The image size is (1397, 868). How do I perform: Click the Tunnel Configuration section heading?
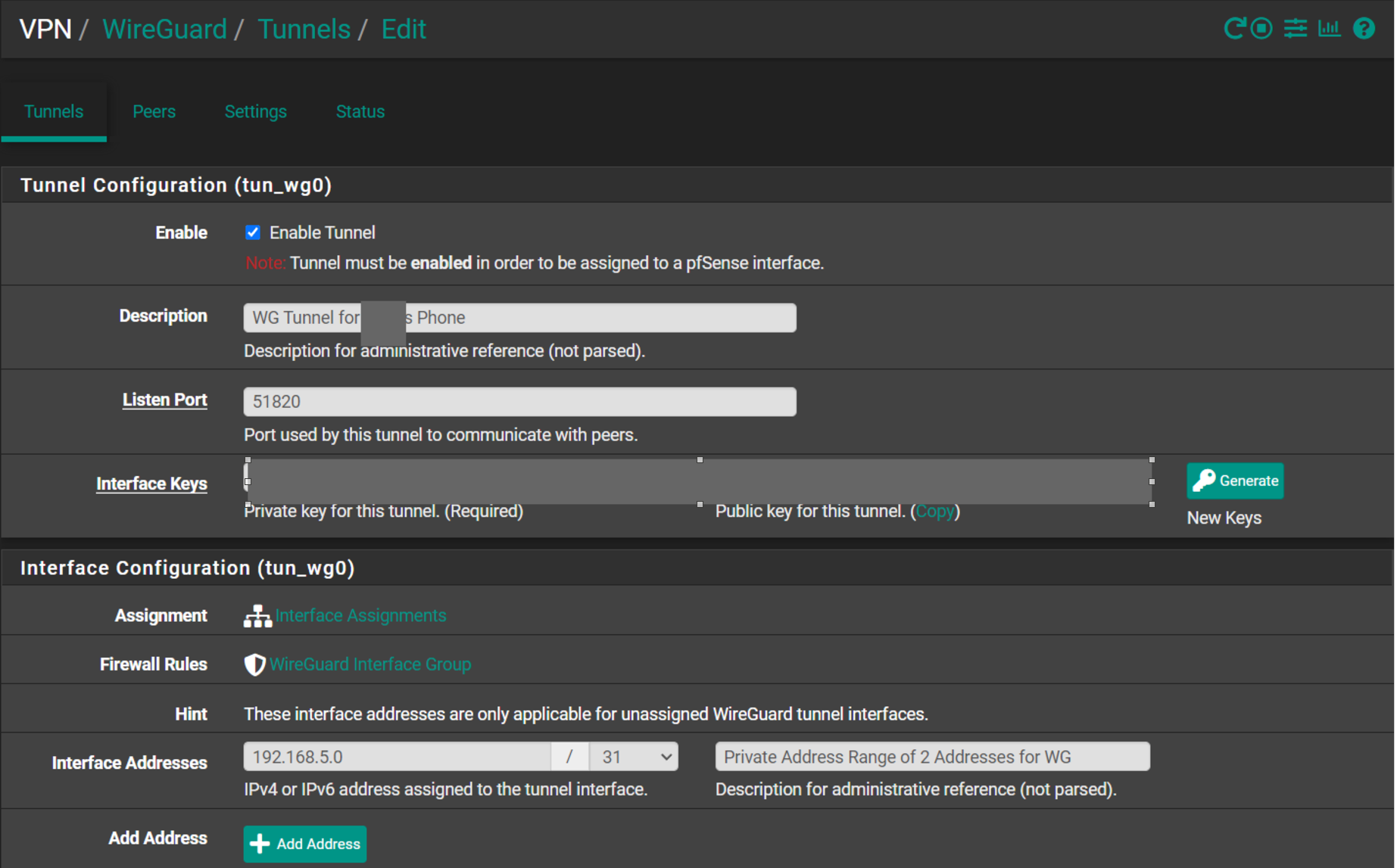[176, 185]
